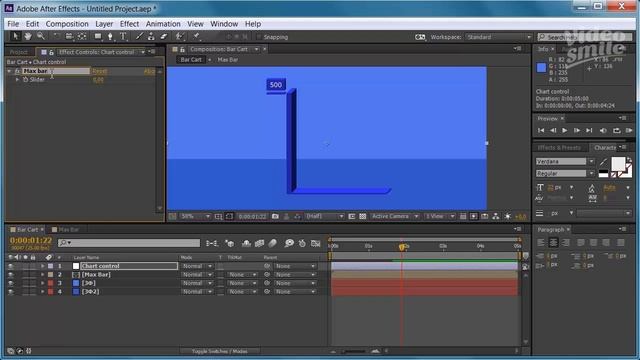Click the current time indicator on timeline
Image resolution: width=640 pixels, height=360 pixels.
pyautogui.click(x=402, y=247)
